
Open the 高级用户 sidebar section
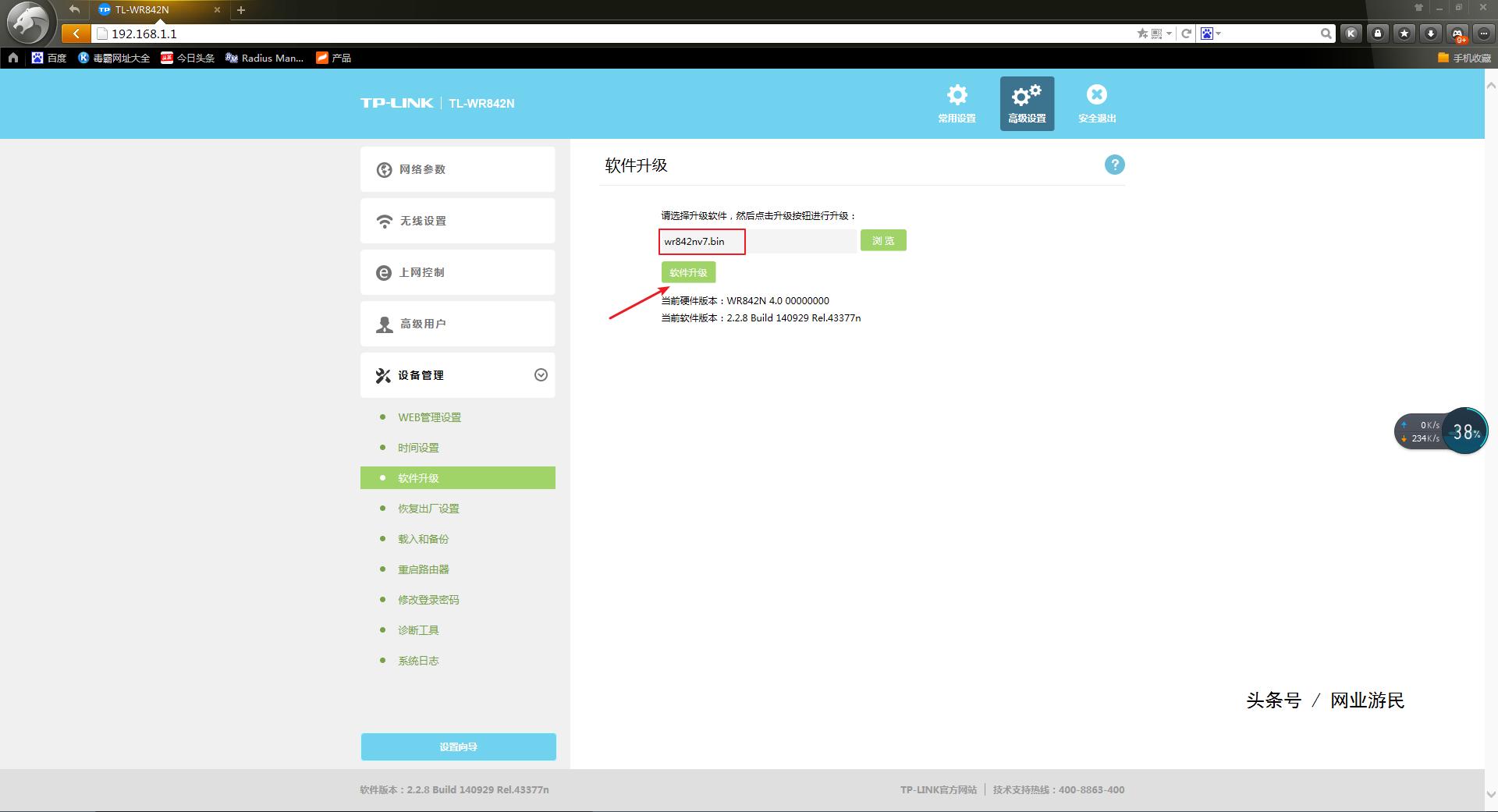[x=458, y=324]
